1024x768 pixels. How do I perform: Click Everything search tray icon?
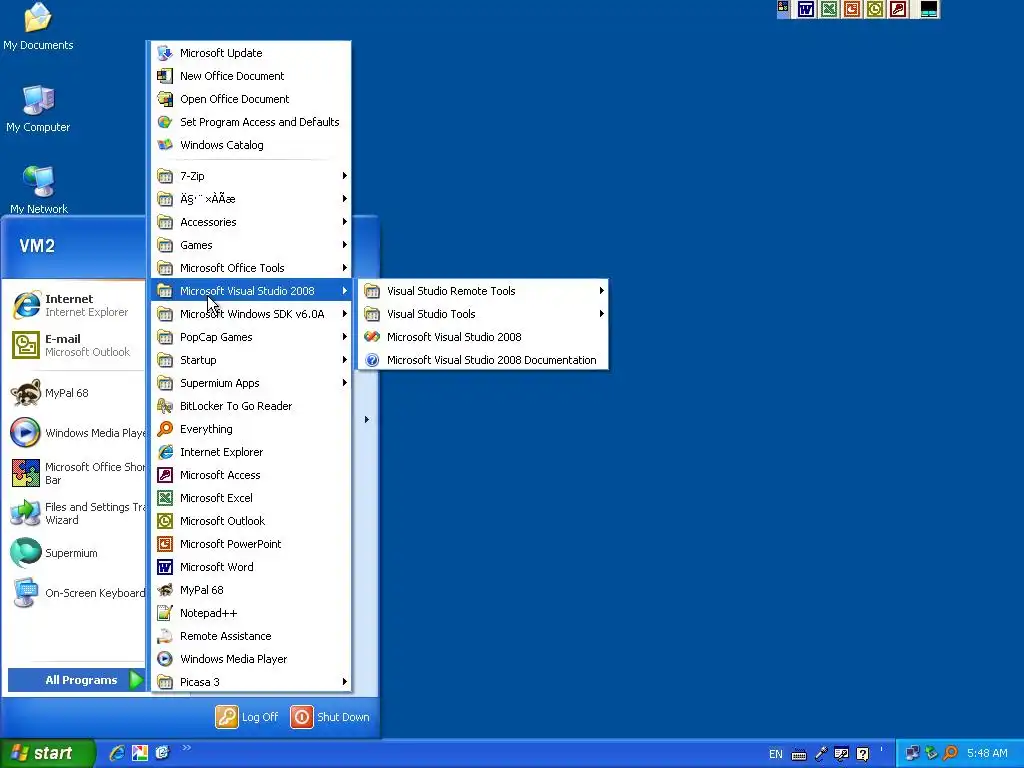point(950,753)
